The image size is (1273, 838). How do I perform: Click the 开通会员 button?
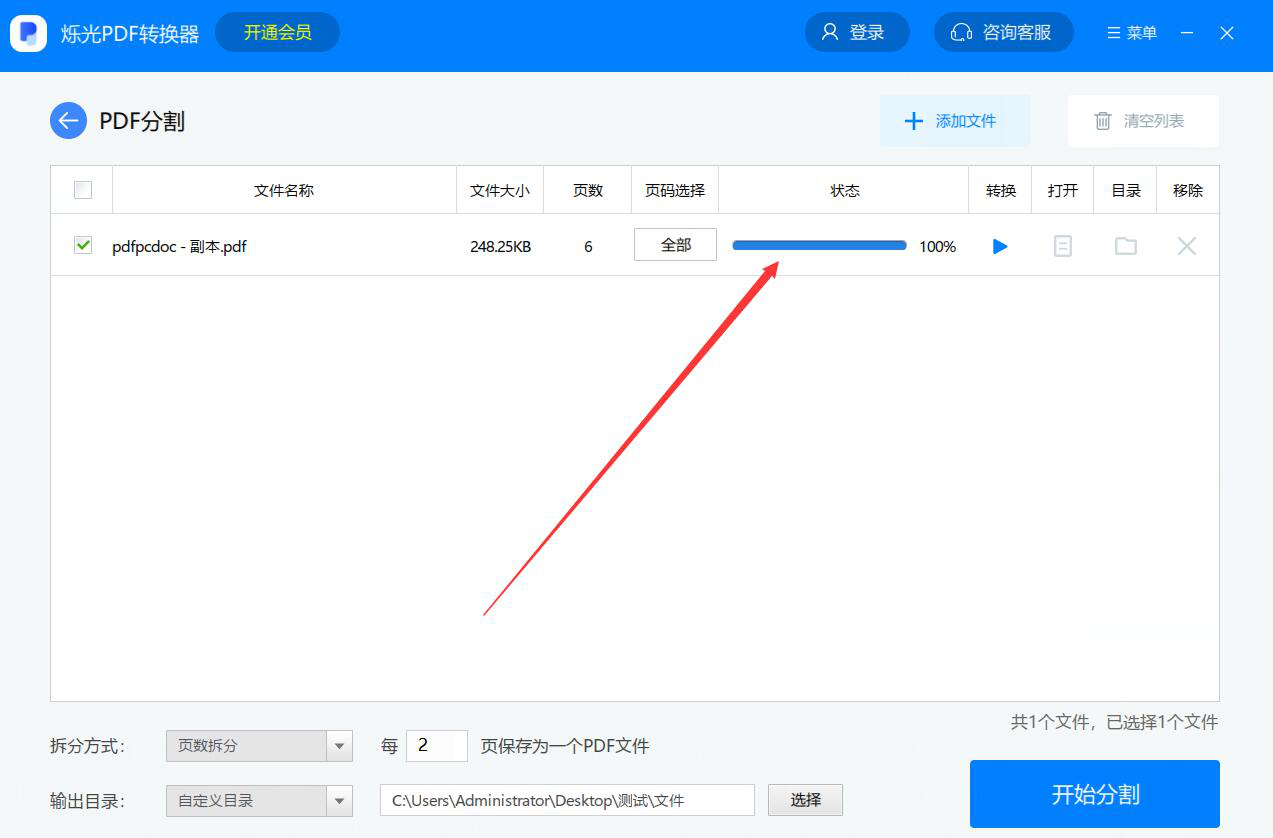coord(277,32)
